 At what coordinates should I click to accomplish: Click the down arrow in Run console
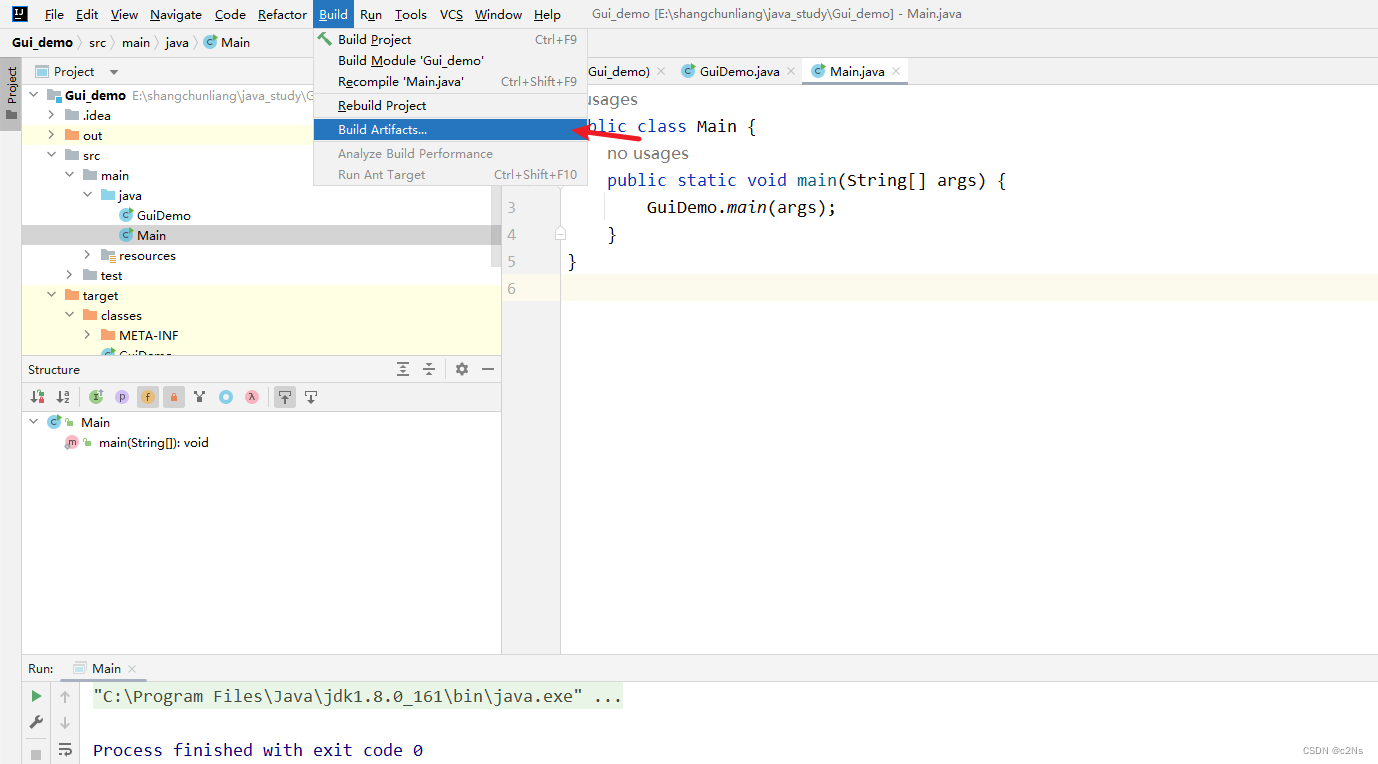pos(65,722)
